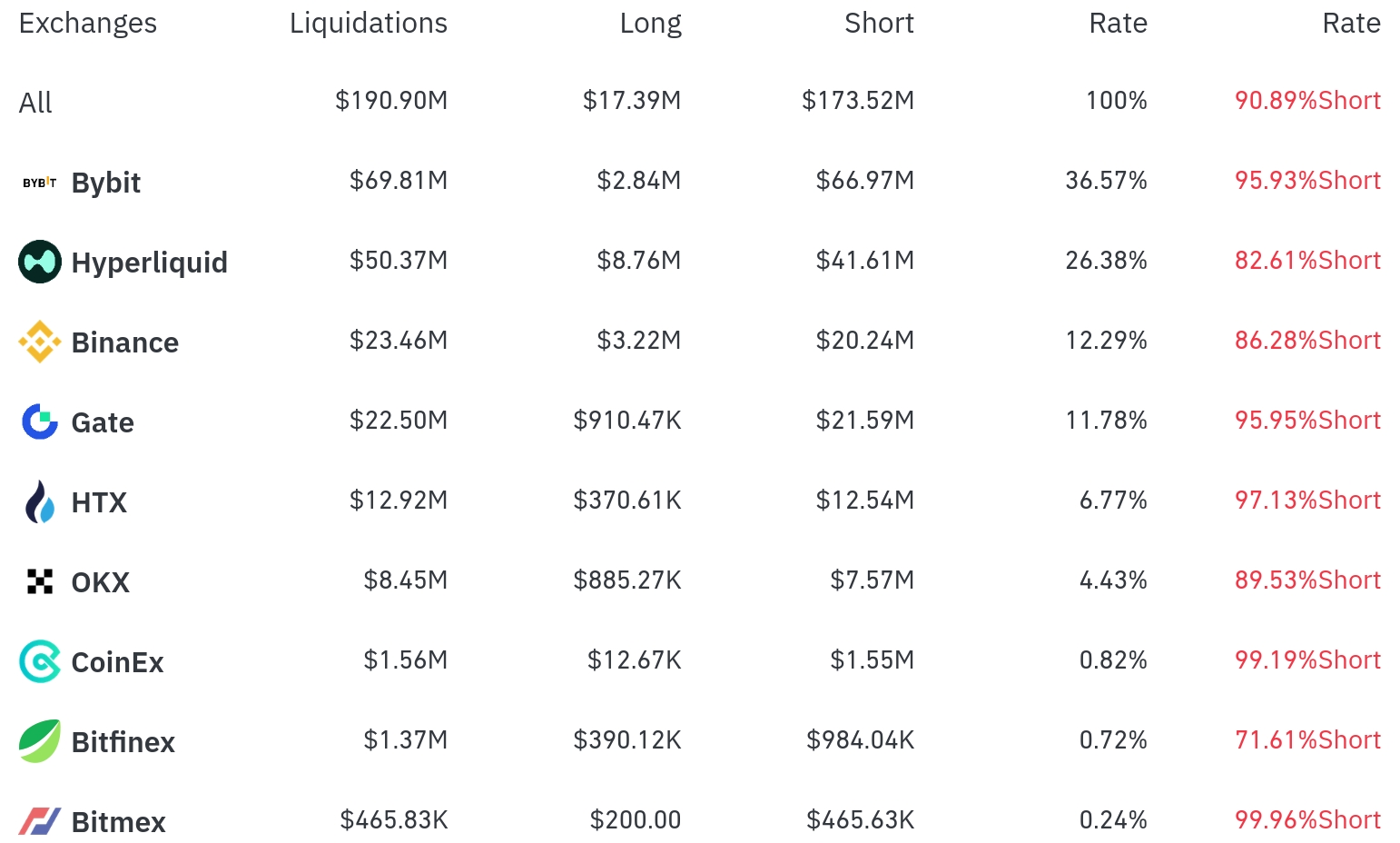
Task: Open the Hyperliquid exchange name link
Action: 150,263
